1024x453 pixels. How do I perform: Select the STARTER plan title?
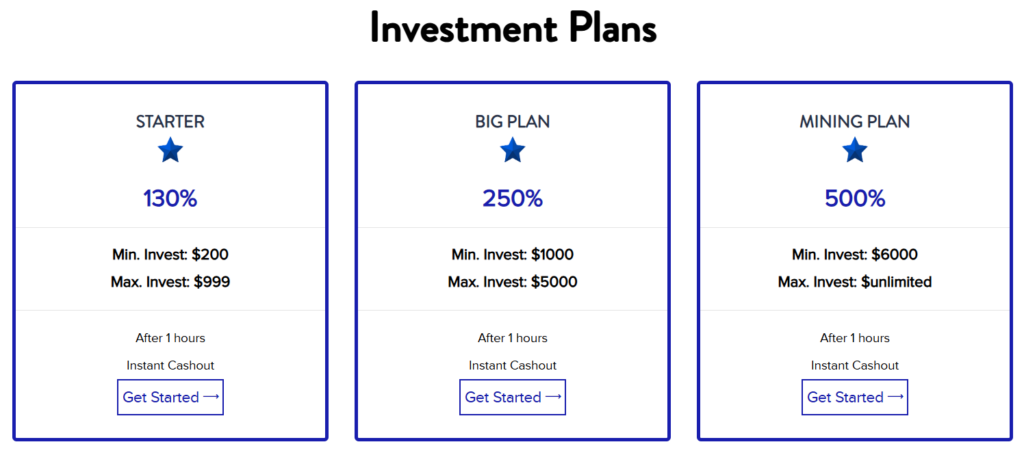pos(170,122)
